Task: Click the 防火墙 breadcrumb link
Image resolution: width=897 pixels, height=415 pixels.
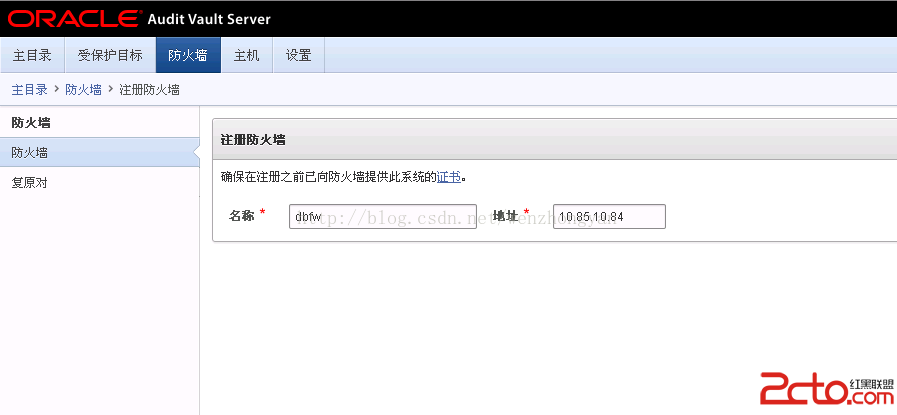Action: coord(84,90)
